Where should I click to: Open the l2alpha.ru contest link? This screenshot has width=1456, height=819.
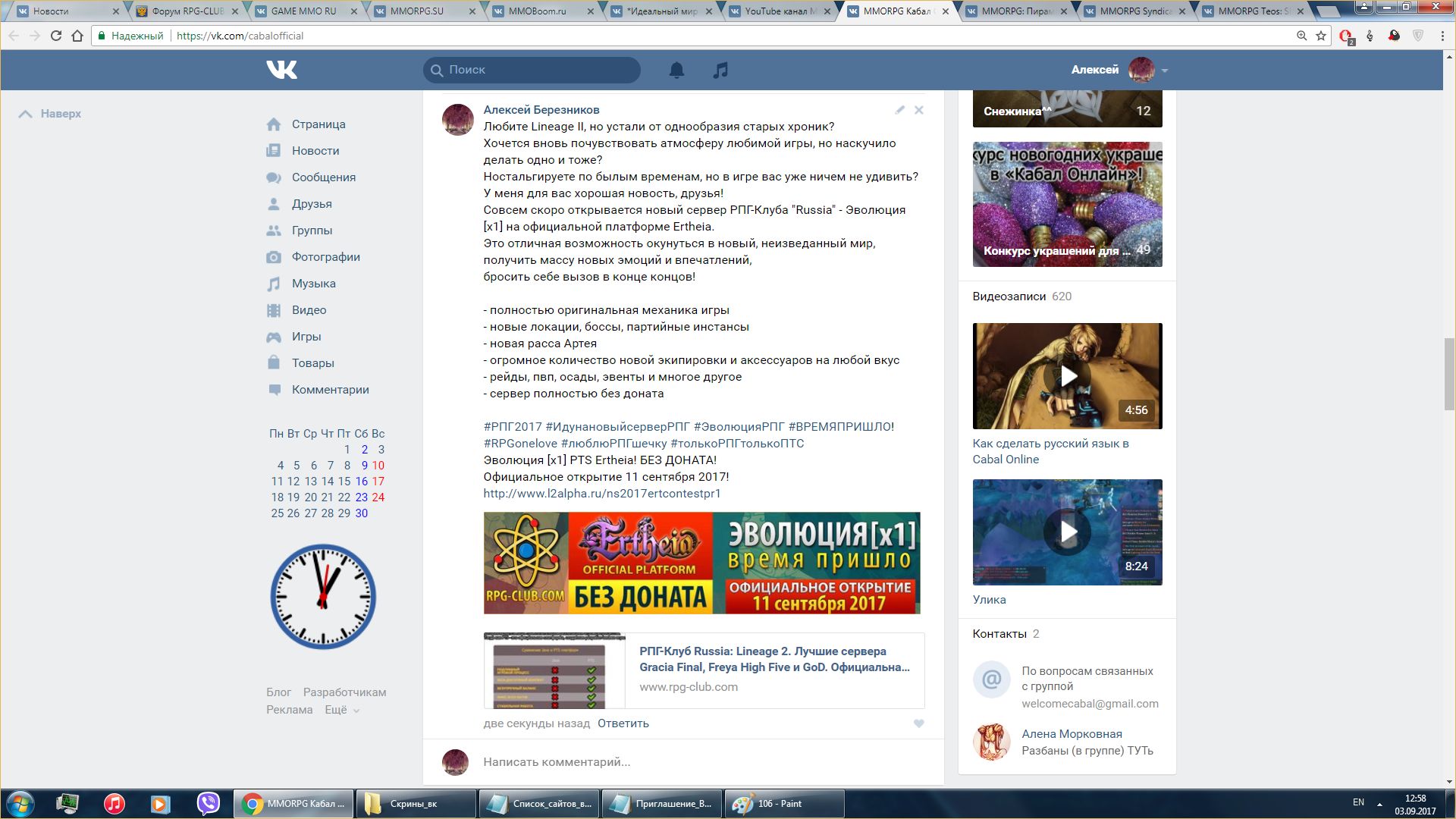pos(602,494)
